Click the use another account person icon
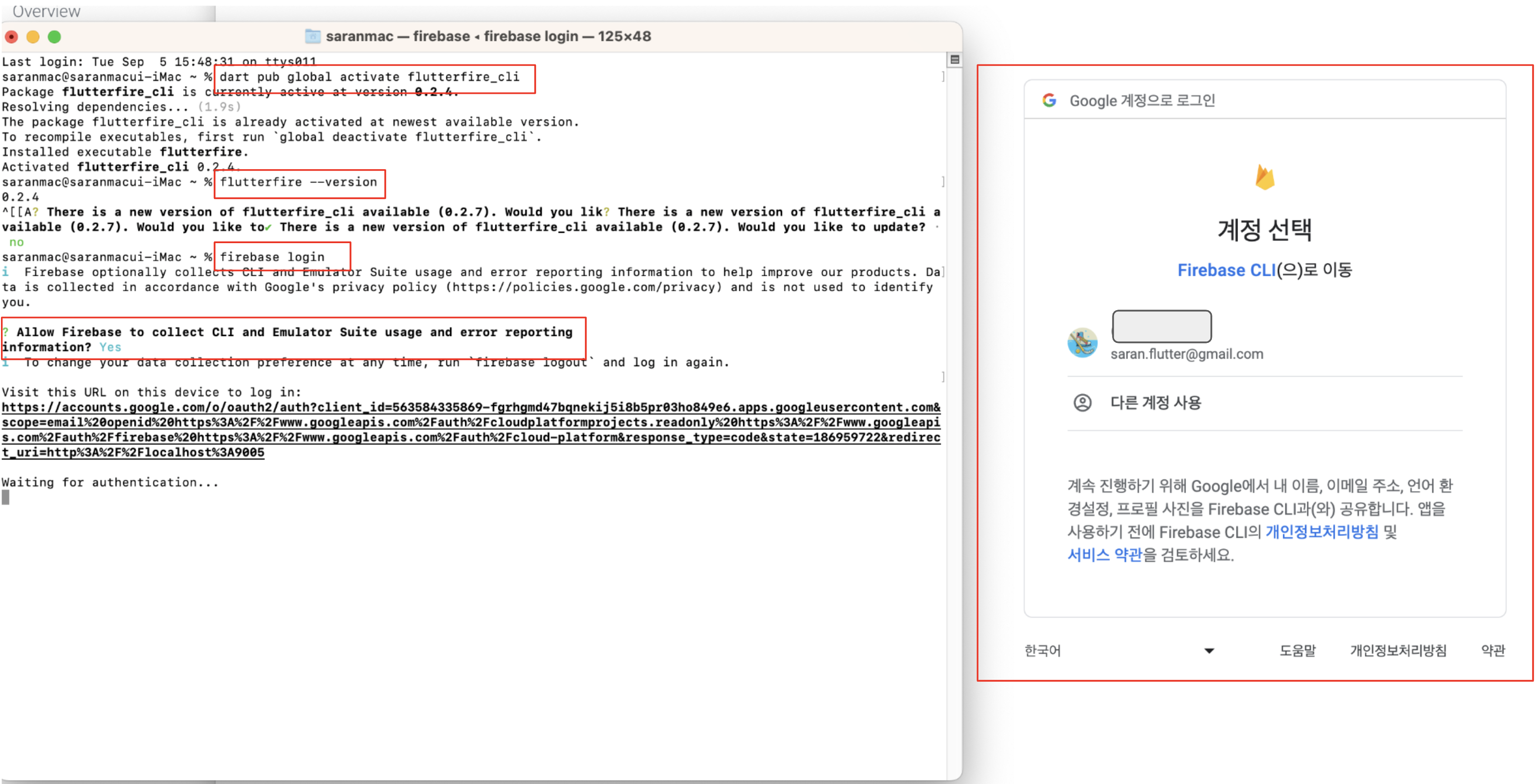This screenshot has height=784, width=1540. point(1082,403)
